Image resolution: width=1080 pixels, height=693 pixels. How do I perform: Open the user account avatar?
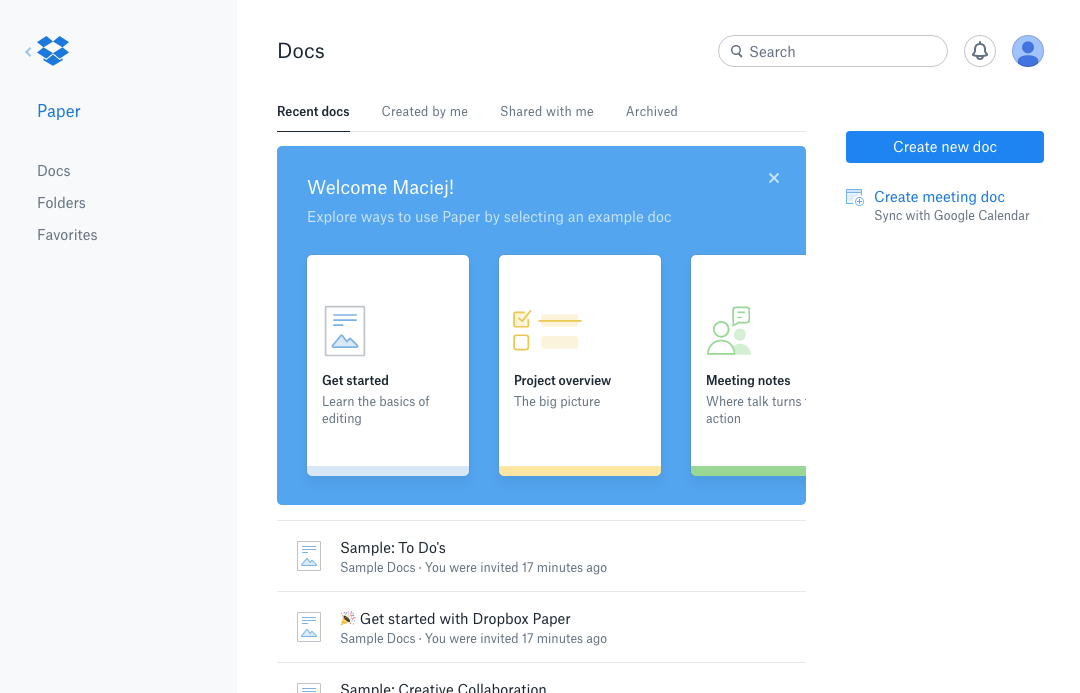click(1028, 51)
